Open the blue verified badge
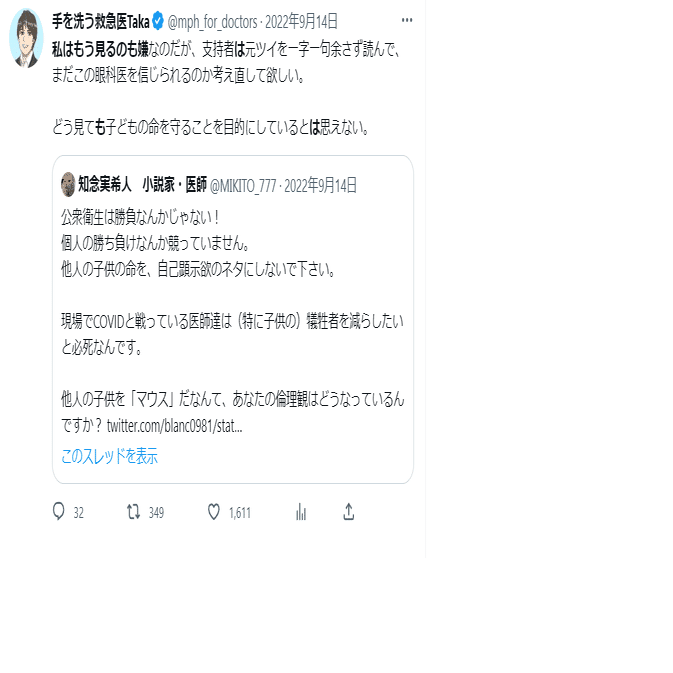This screenshot has height=673, width=673. [158, 21]
